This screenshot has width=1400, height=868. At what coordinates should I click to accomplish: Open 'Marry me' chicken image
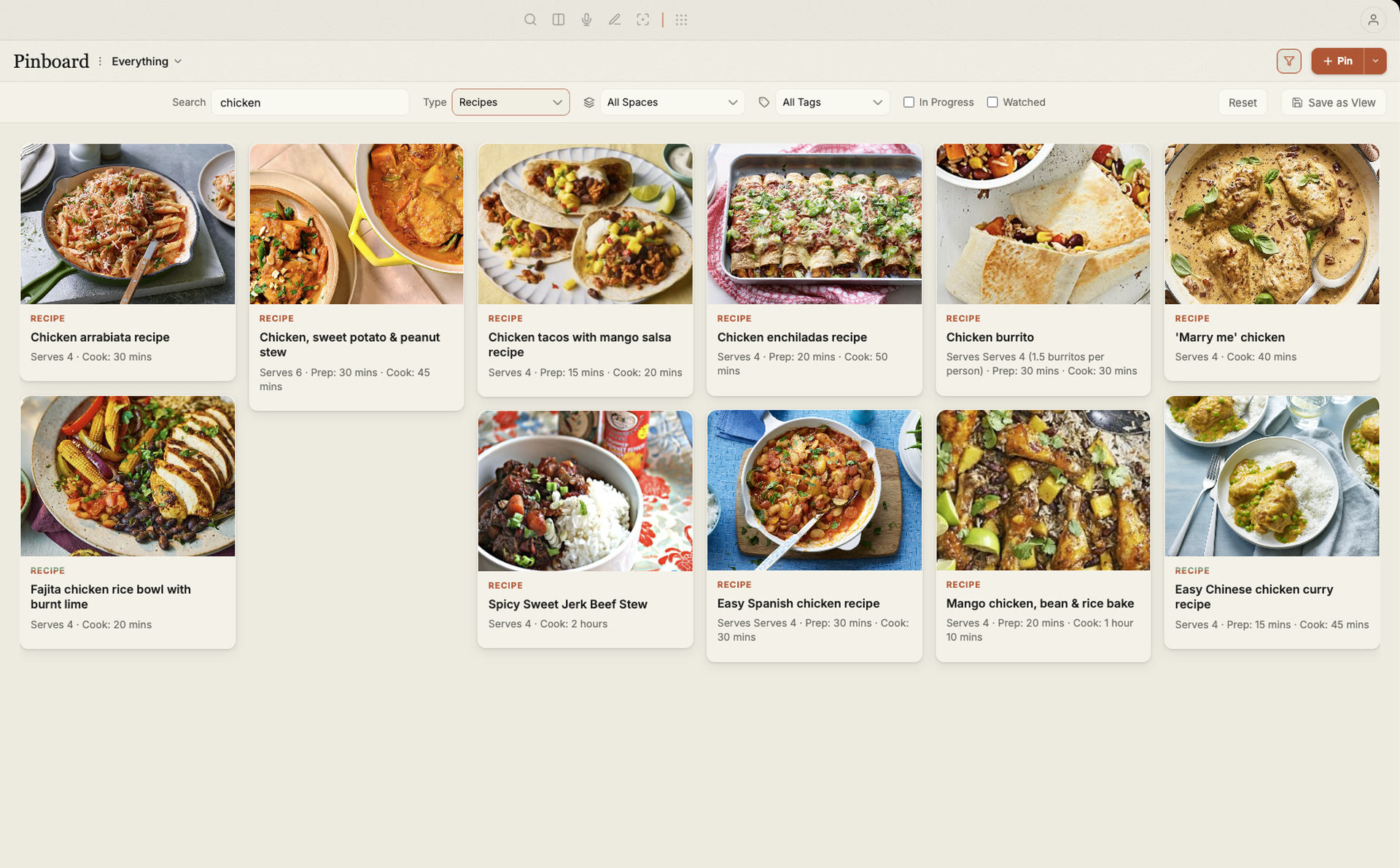point(1272,224)
